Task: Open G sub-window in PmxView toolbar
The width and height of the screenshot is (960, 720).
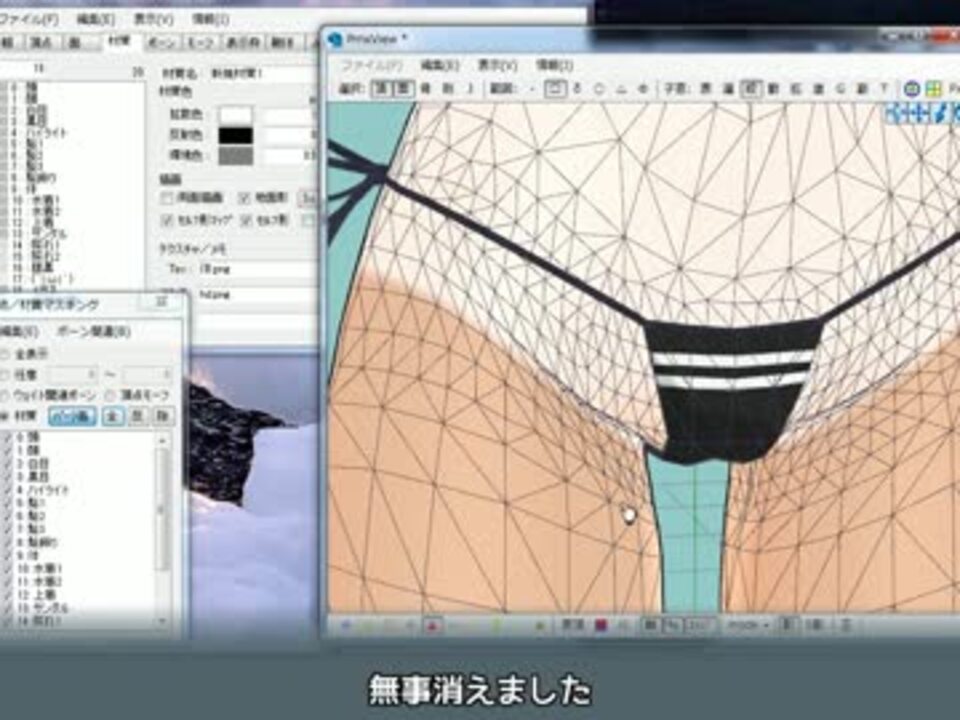Action: tap(840, 89)
